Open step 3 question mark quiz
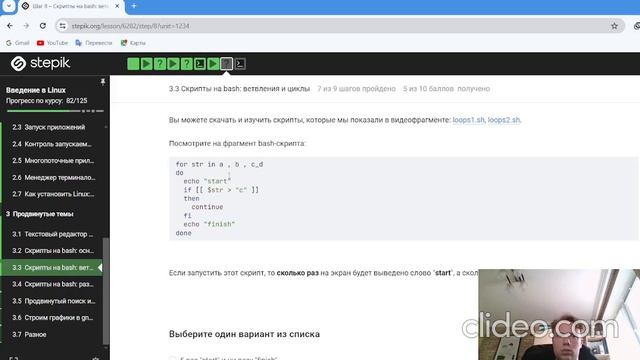640x360 pixels. pos(160,64)
